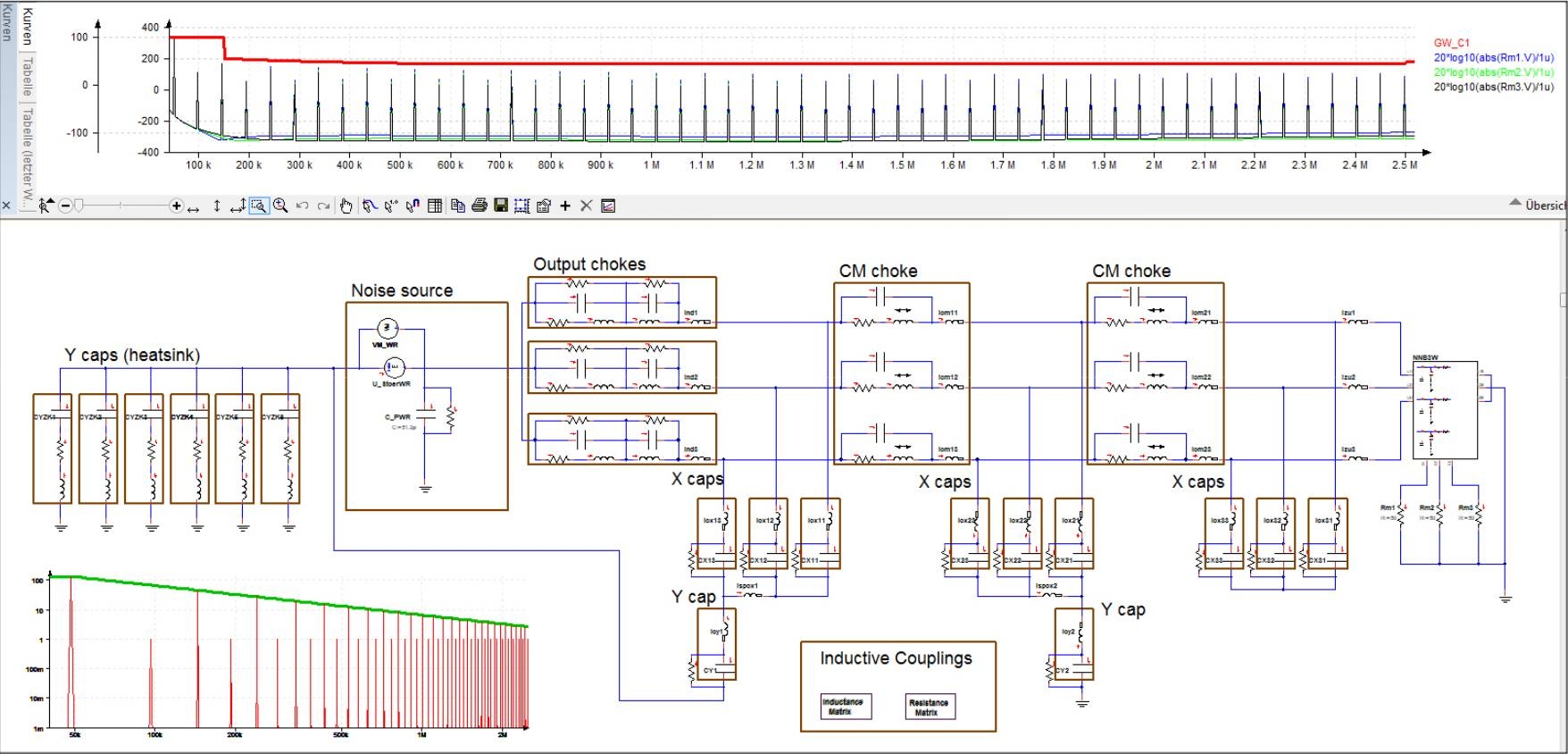
Task: Toggle the green Rm2.V legend curve
Action: (x=1493, y=72)
